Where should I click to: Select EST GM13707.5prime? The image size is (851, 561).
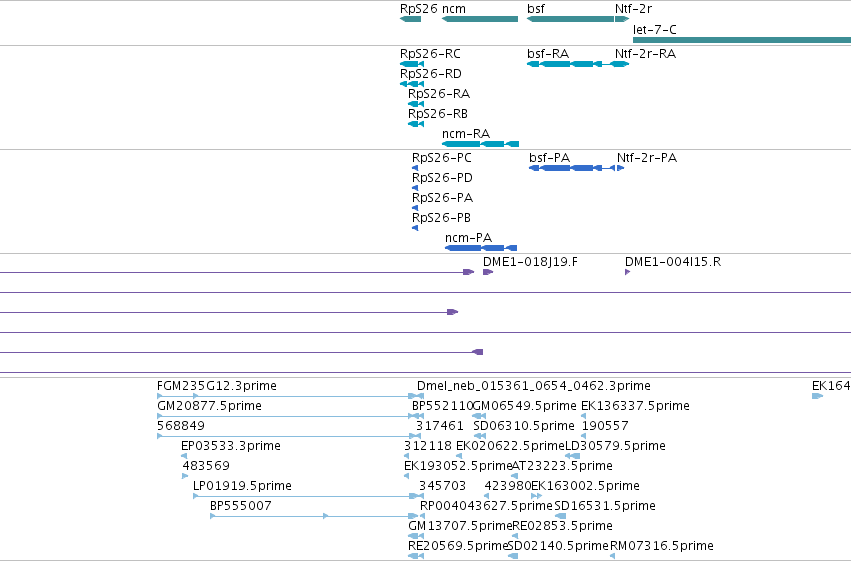click(460, 526)
